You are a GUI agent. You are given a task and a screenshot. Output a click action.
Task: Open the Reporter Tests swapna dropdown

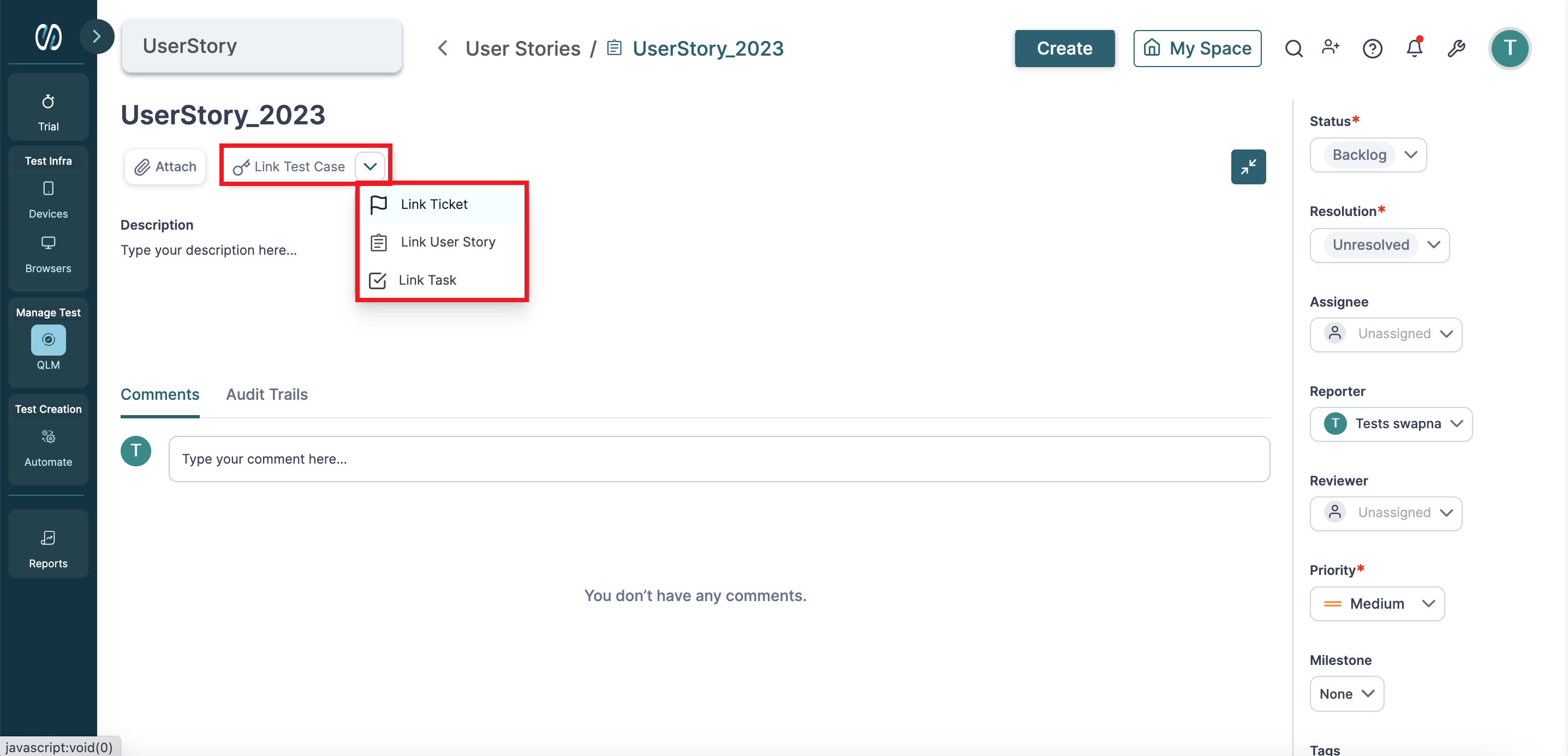point(1391,424)
